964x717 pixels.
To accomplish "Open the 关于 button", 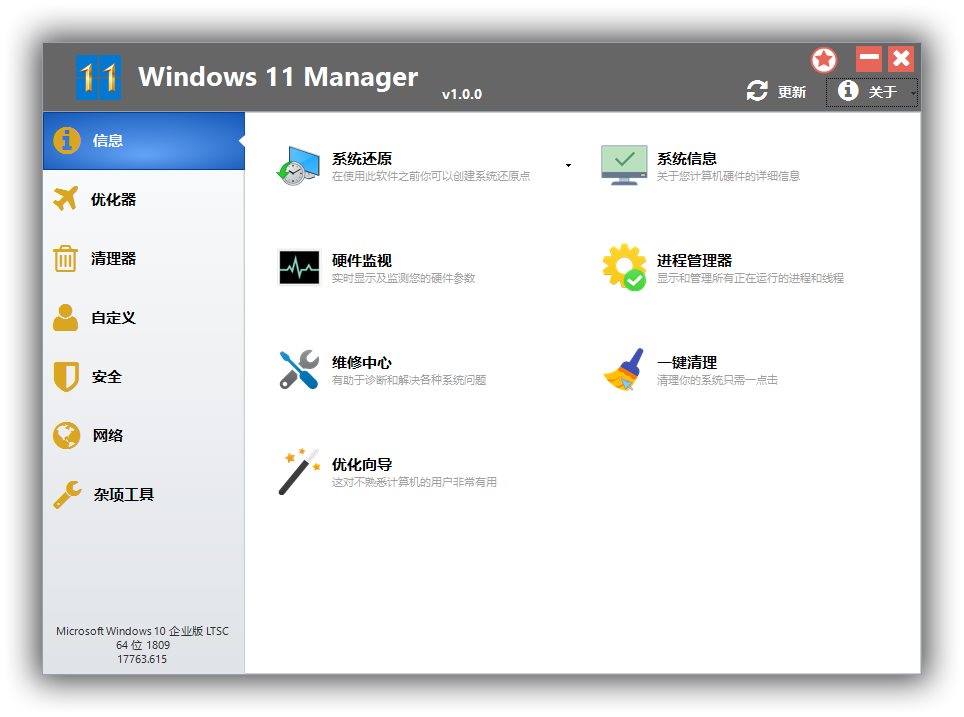I will (872, 92).
